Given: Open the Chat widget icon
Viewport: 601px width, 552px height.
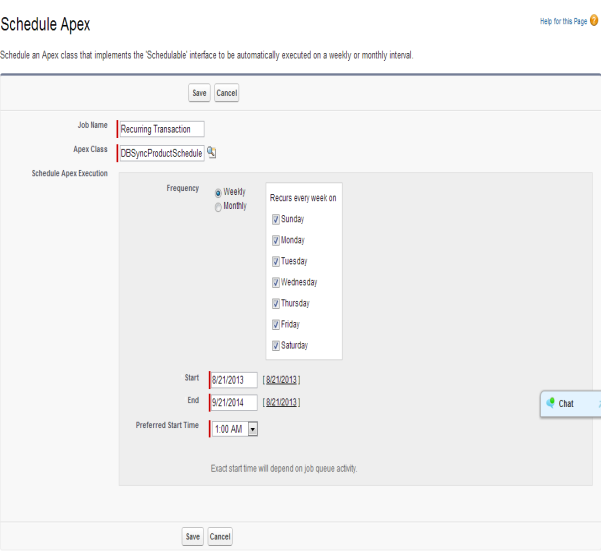Looking at the screenshot, I should (551, 403).
